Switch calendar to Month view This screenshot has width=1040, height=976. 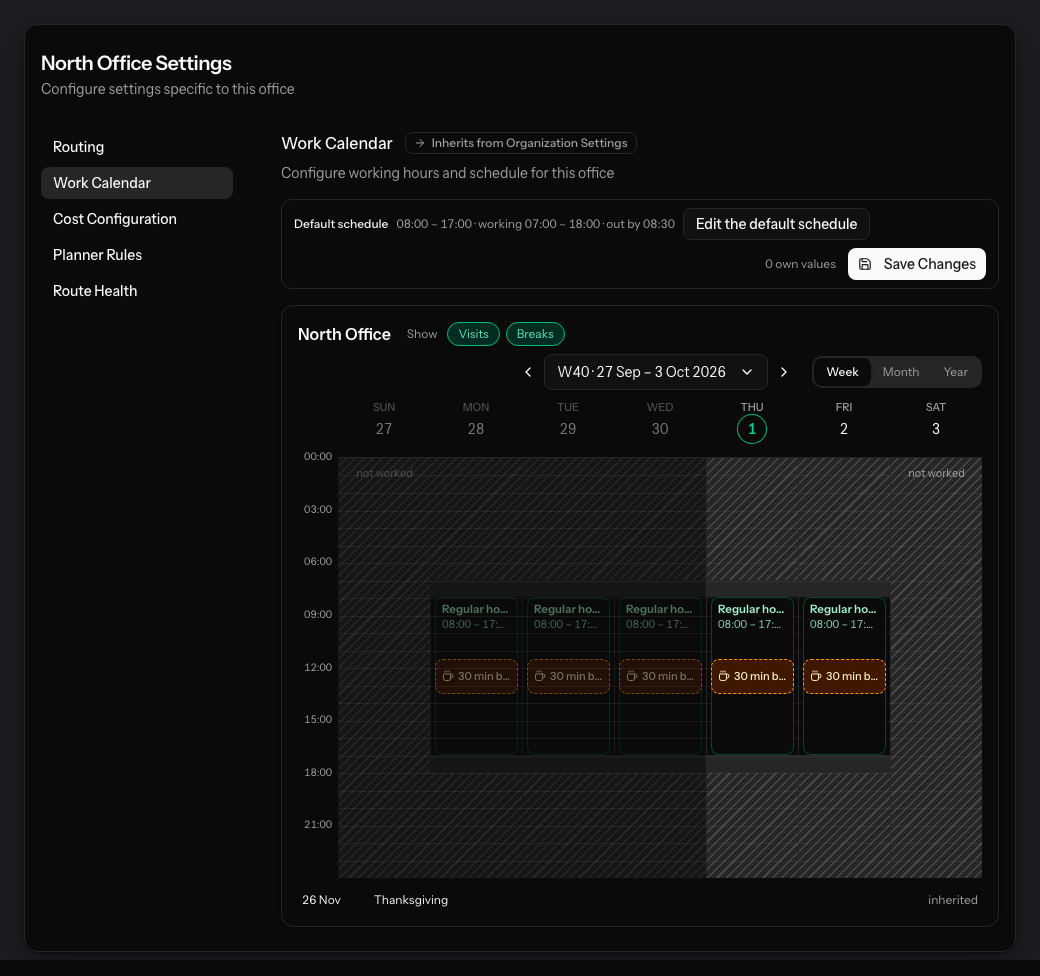click(901, 372)
